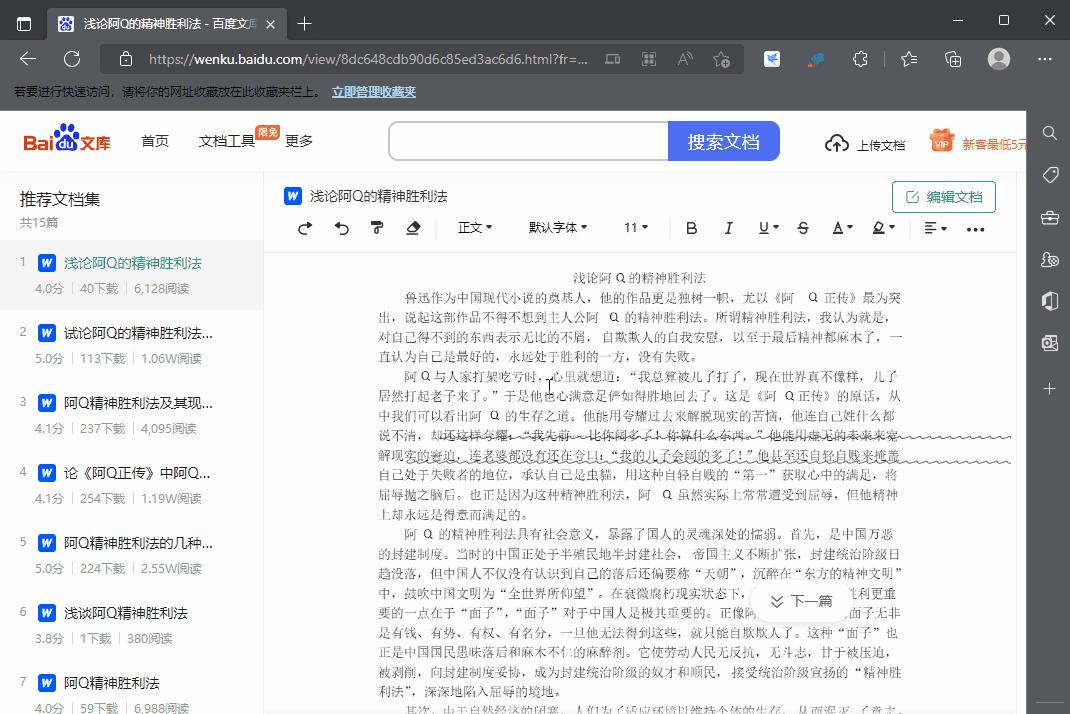Open the more options ellipsis in toolbar
The height and width of the screenshot is (714, 1070).
click(x=975, y=229)
